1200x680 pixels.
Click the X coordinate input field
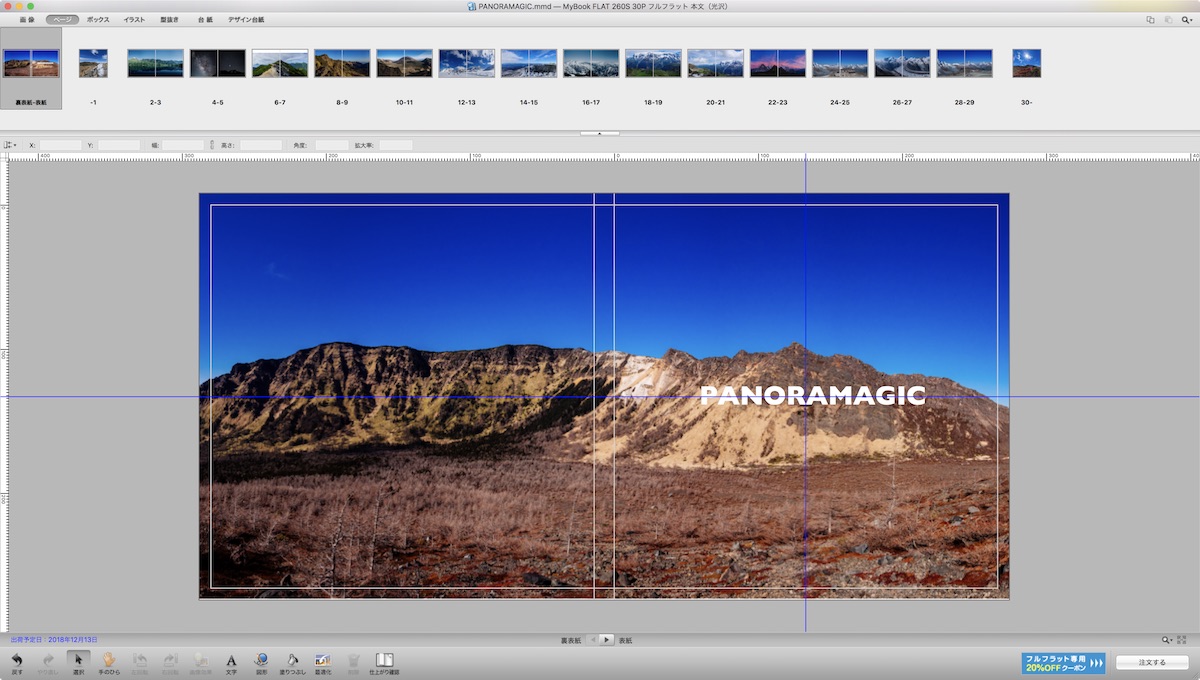[x=60, y=145]
